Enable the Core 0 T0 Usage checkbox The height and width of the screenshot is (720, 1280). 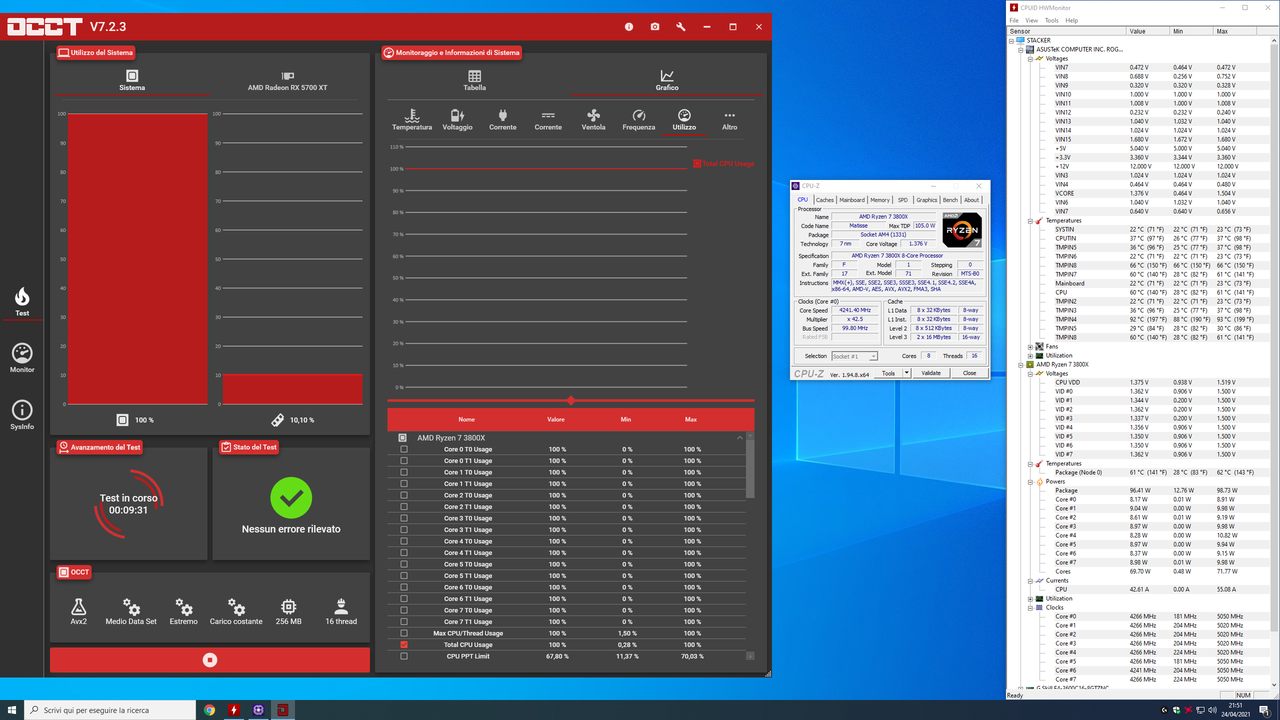[403, 449]
